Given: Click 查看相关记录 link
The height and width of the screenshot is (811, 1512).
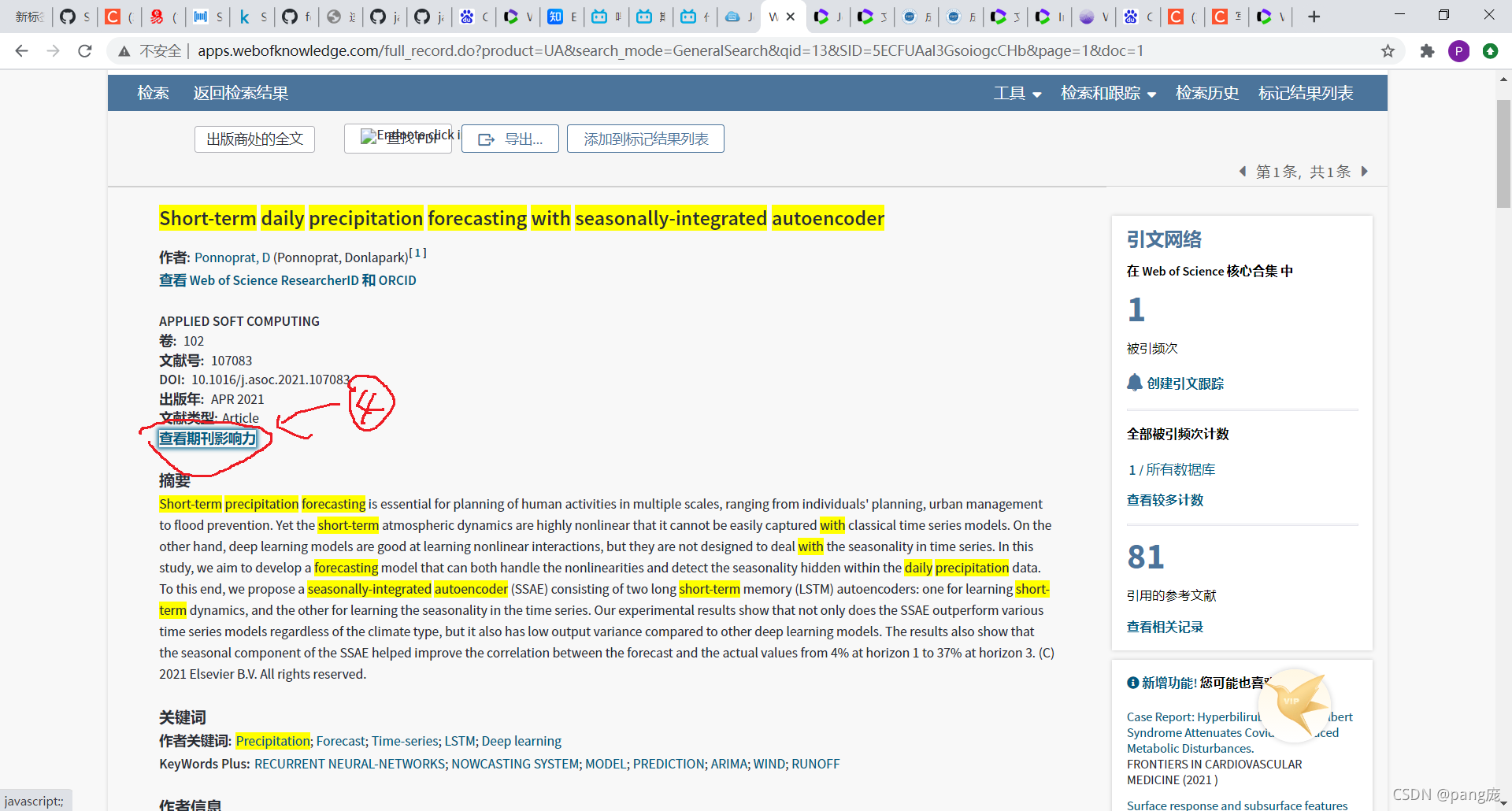Looking at the screenshot, I should pyautogui.click(x=1165, y=627).
